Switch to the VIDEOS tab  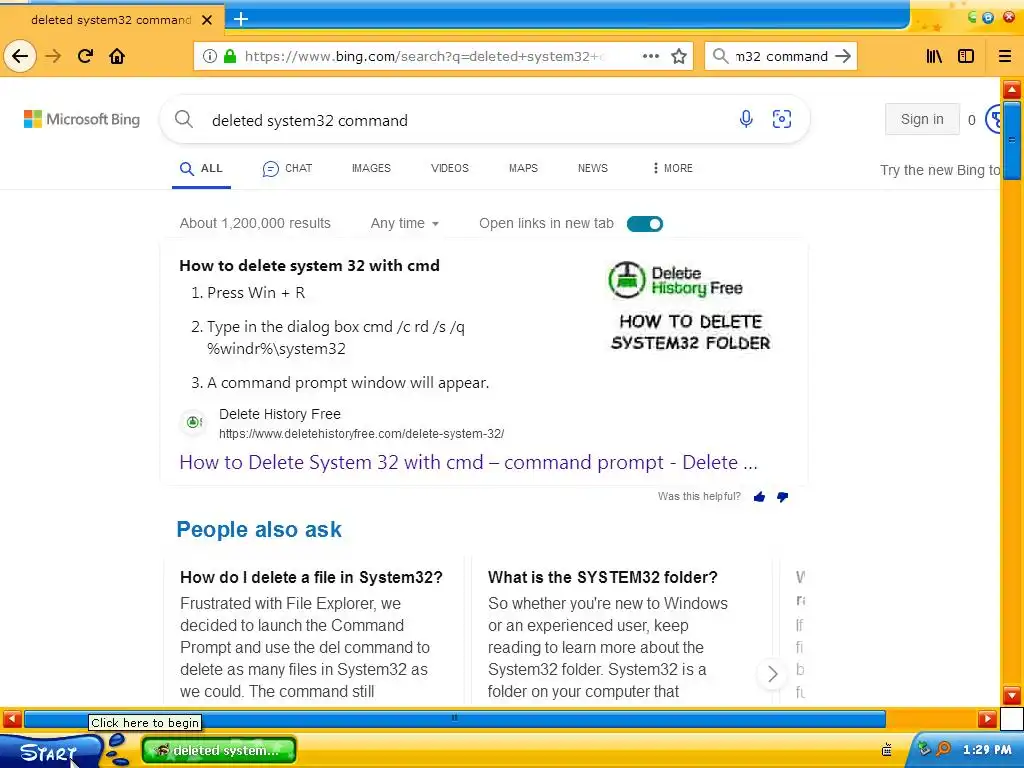[449, 168]
